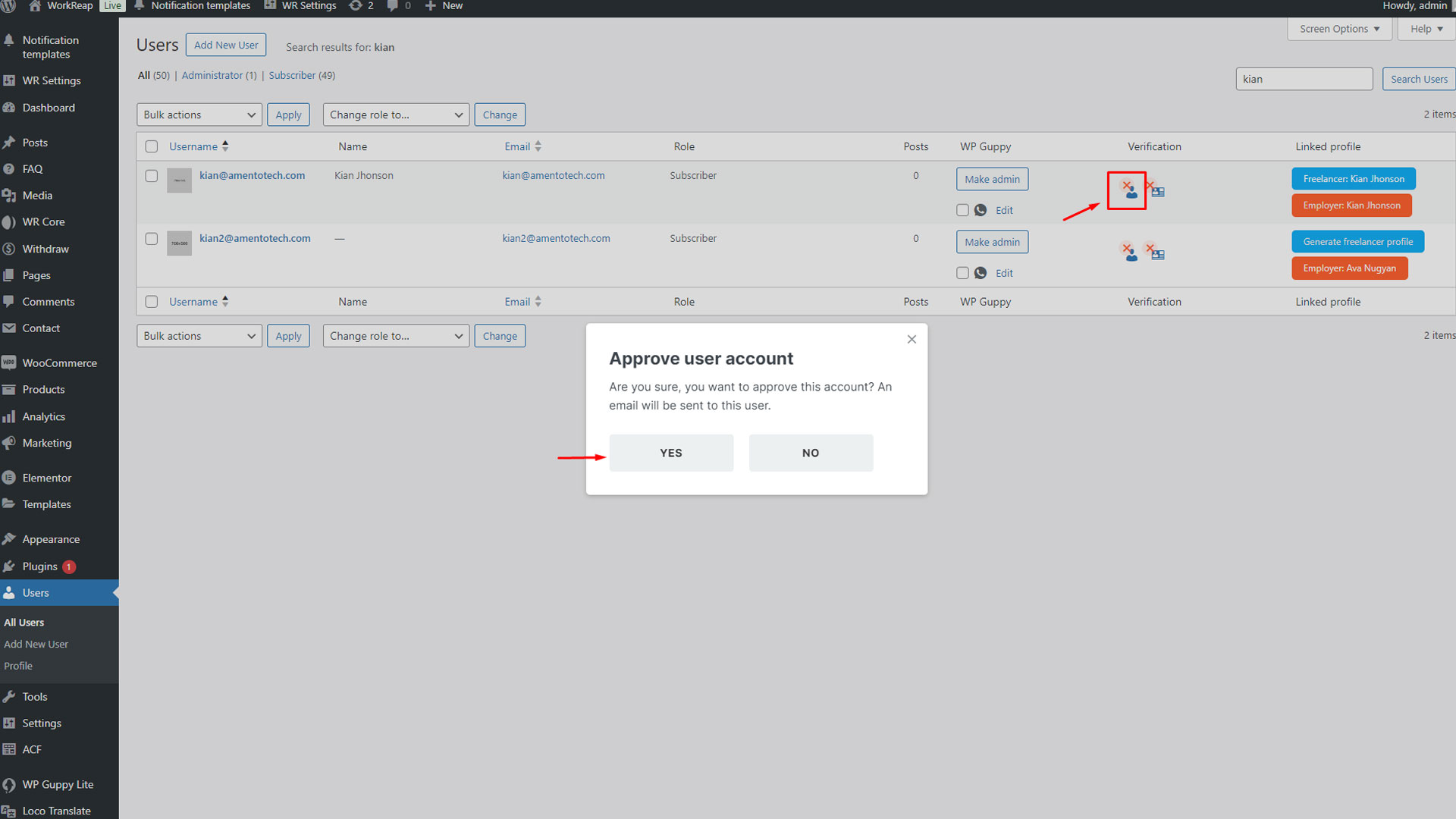Click WhatsApp icon in Kian Jhonson's row
The height and width of the screenshot is (819, 1456).
(x=981, y=210)
